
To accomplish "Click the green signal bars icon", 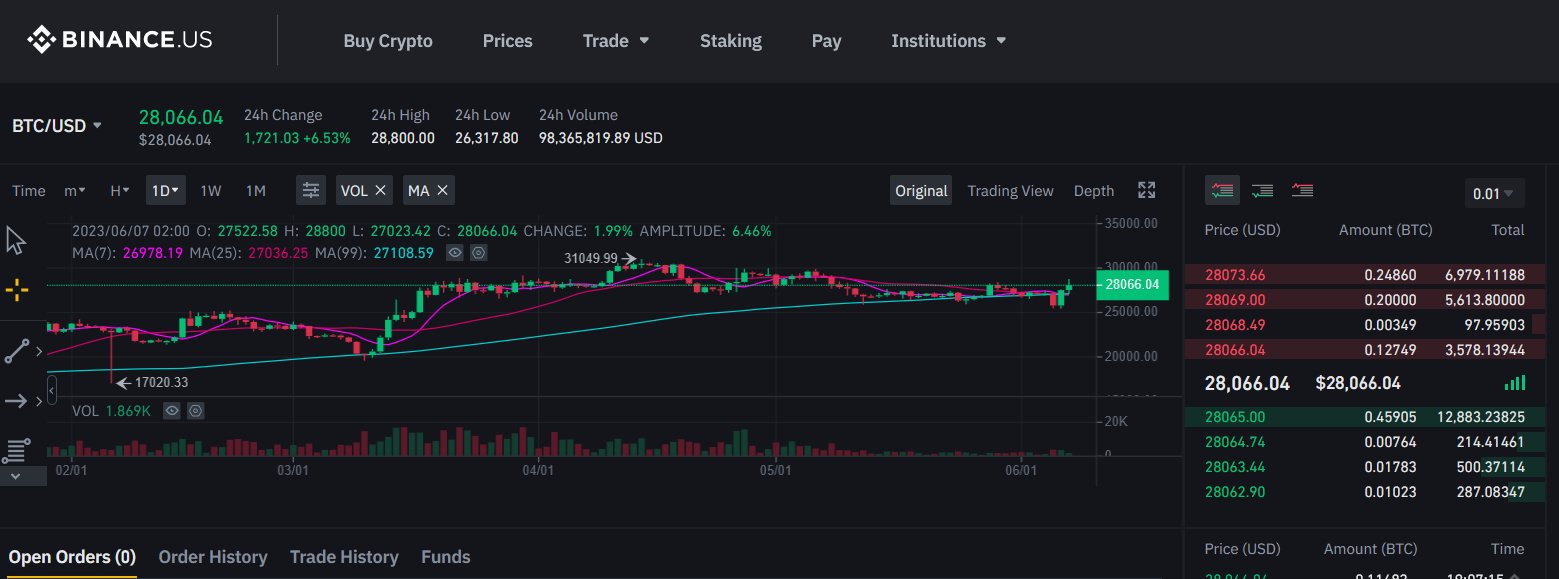I will coord(1515,383).
